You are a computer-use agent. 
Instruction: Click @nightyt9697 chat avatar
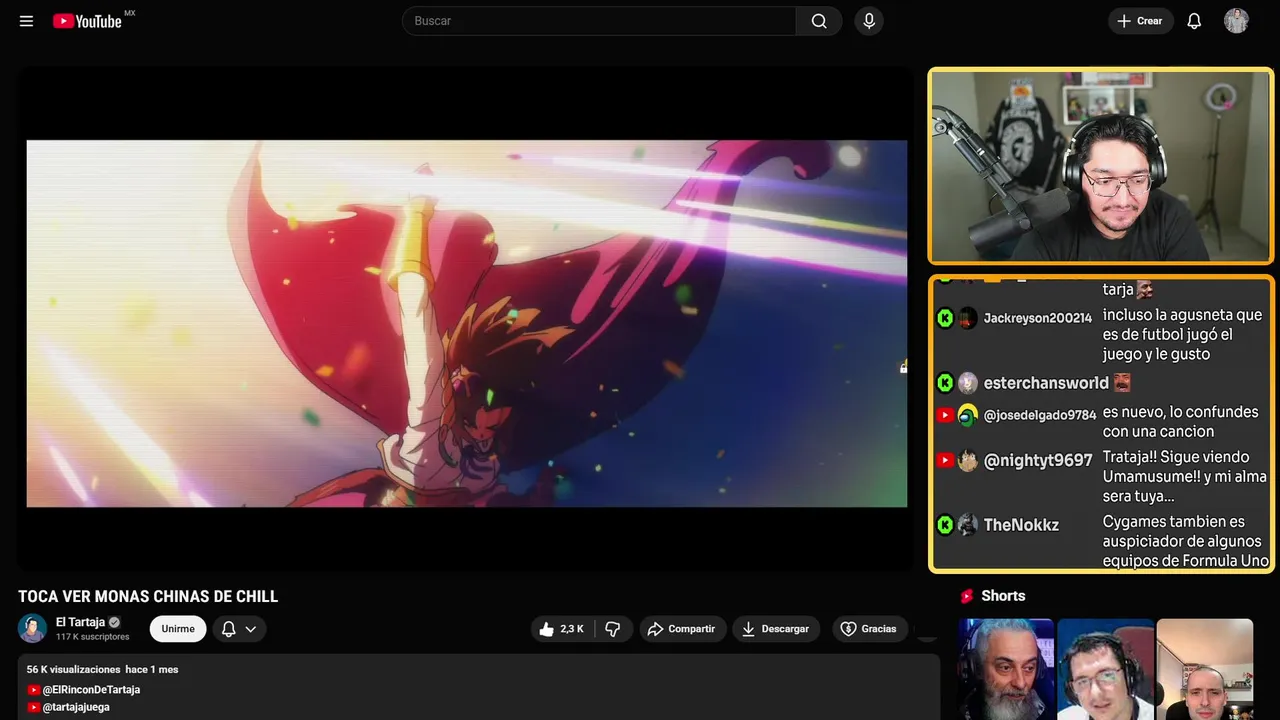tap(967, 460)
